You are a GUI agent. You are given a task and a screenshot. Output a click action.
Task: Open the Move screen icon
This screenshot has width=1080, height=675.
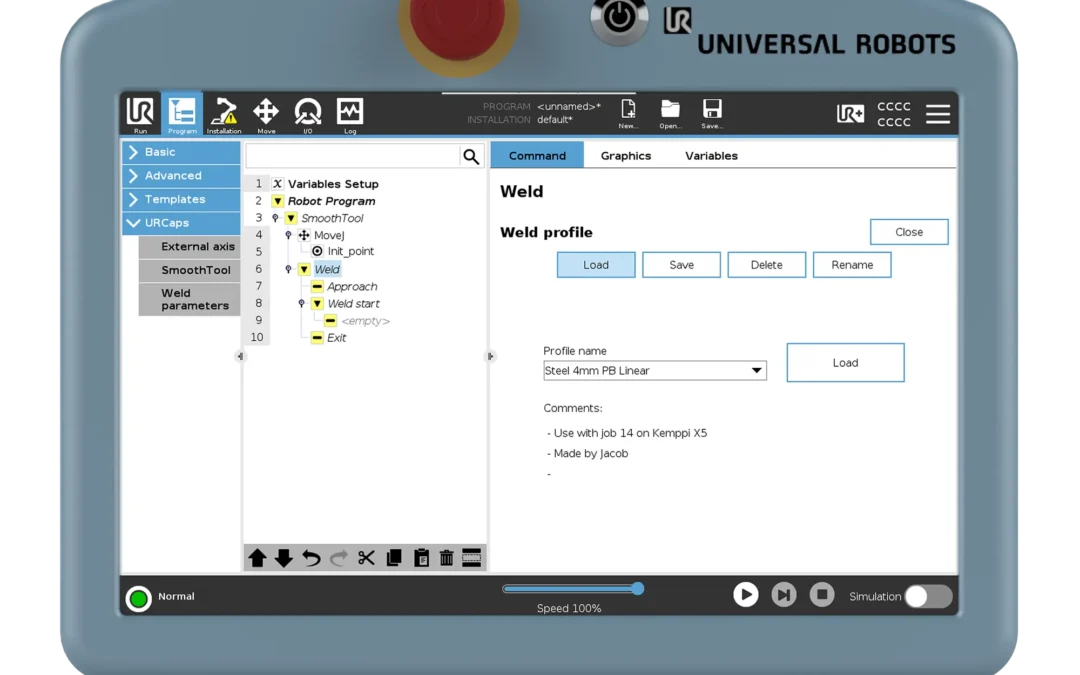point(266,113)
